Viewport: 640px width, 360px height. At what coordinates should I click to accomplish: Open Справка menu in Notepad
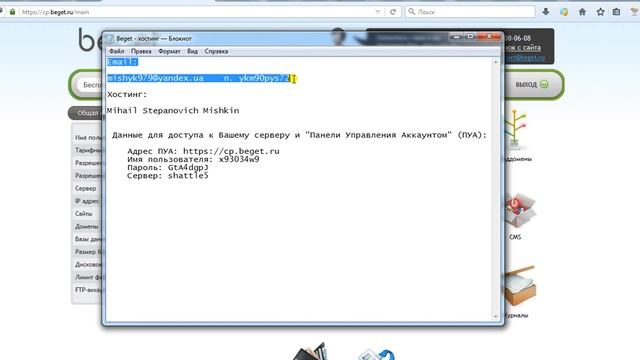click(x=216, y=51)
